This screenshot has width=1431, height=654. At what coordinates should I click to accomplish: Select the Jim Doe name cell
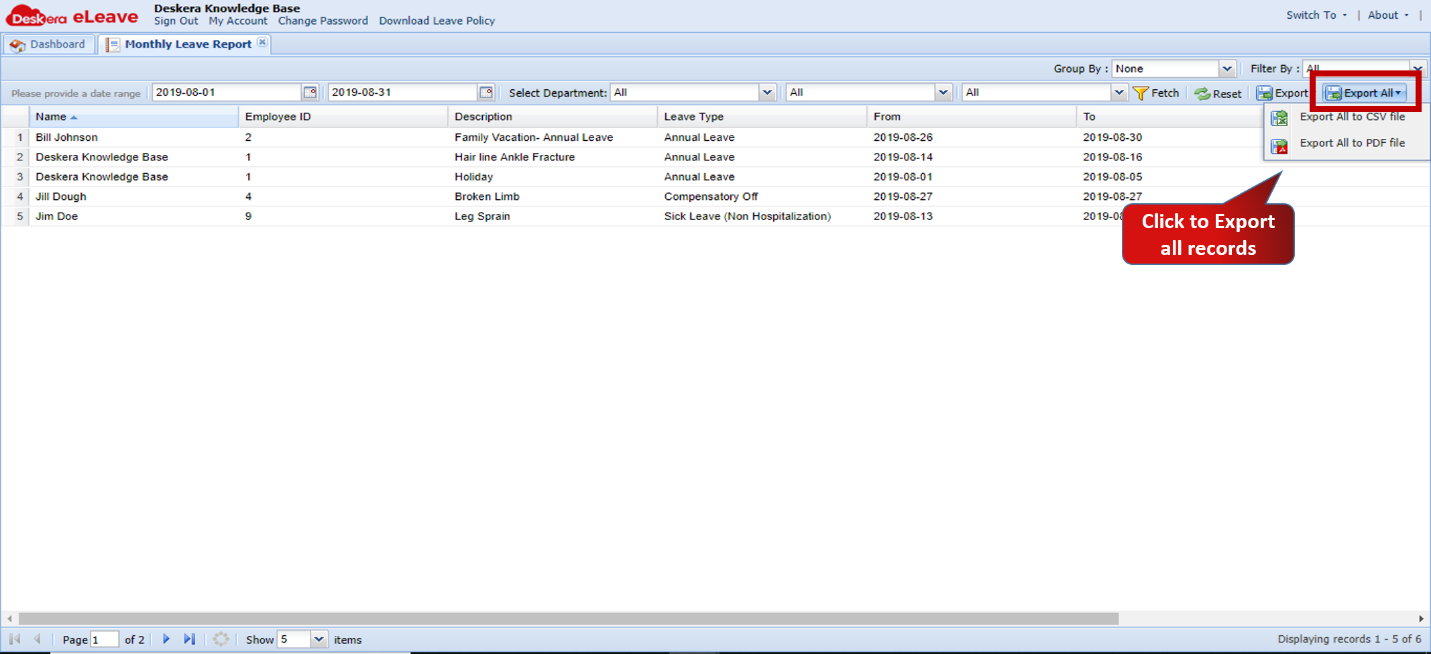pyautogui.click(x=57, y=216)
